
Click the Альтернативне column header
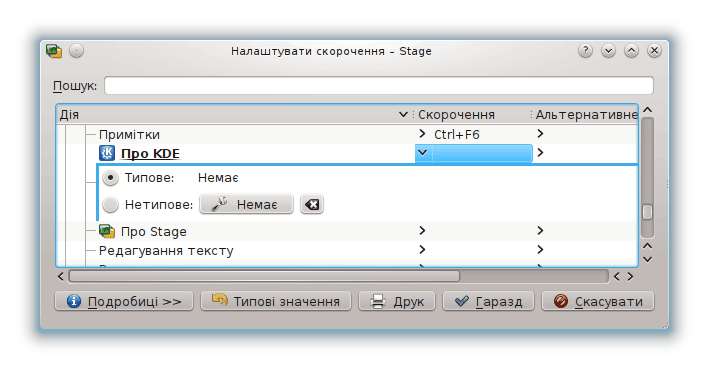tap(586, 115)
